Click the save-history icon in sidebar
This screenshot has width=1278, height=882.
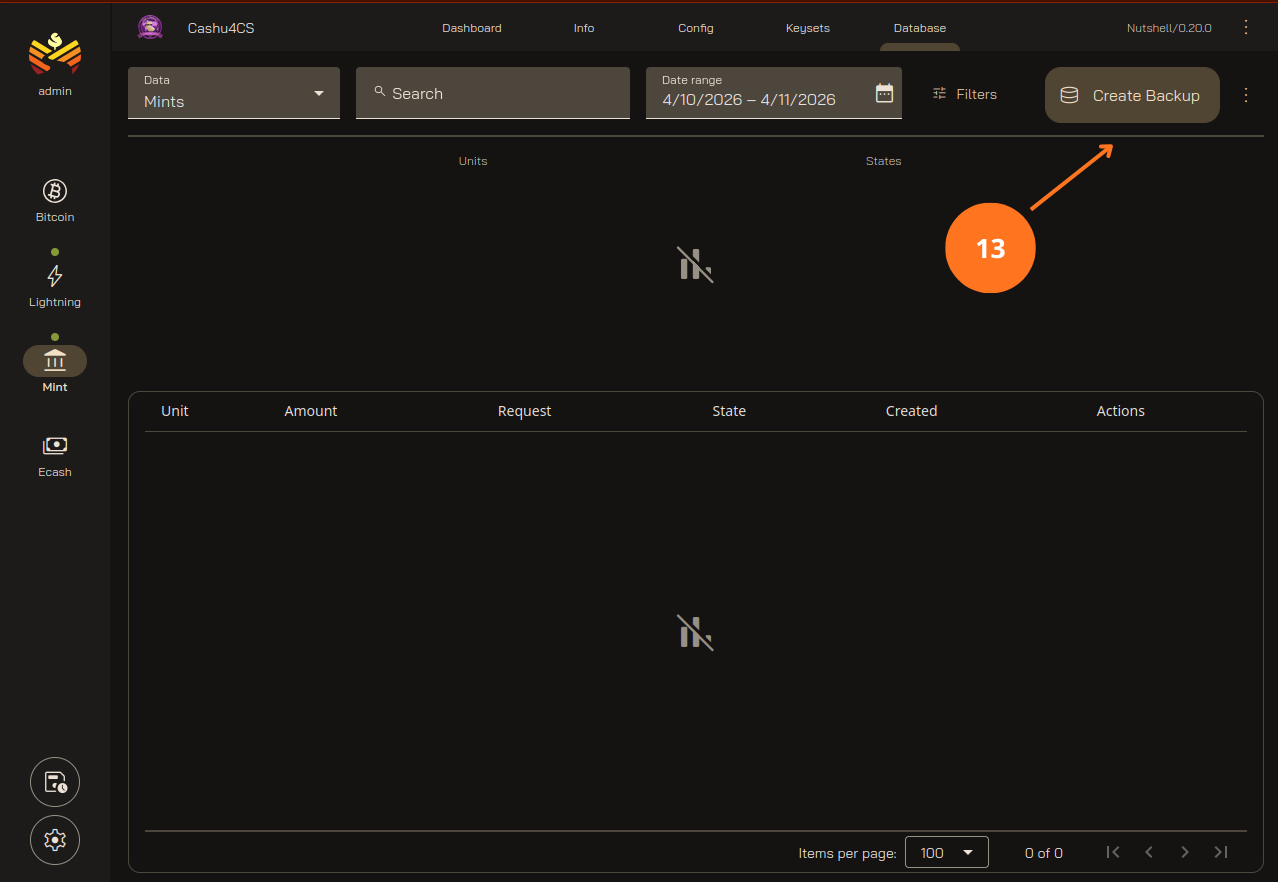[55, 782]
